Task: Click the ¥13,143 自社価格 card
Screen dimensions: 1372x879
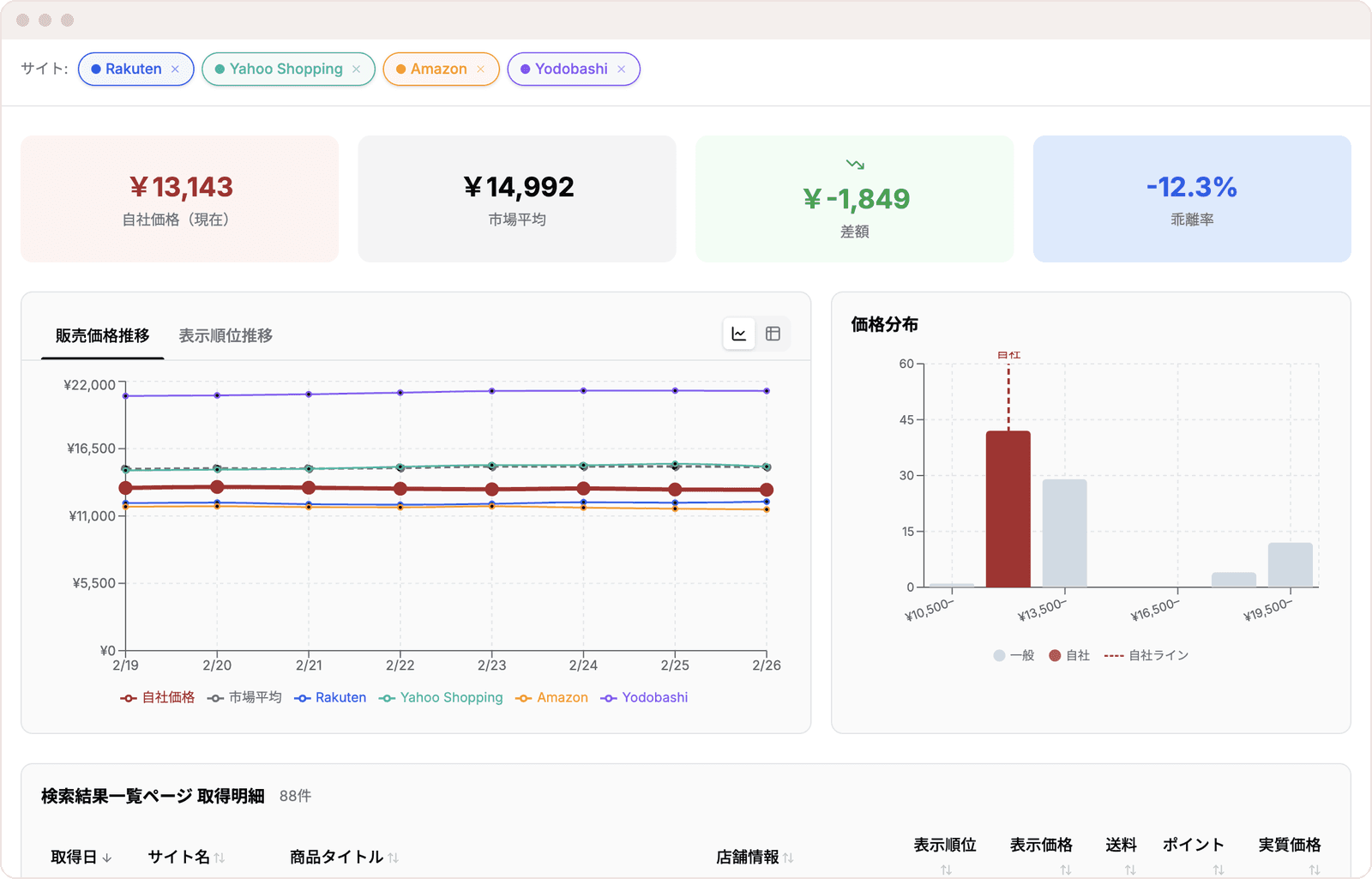Action: click(180, 199)
